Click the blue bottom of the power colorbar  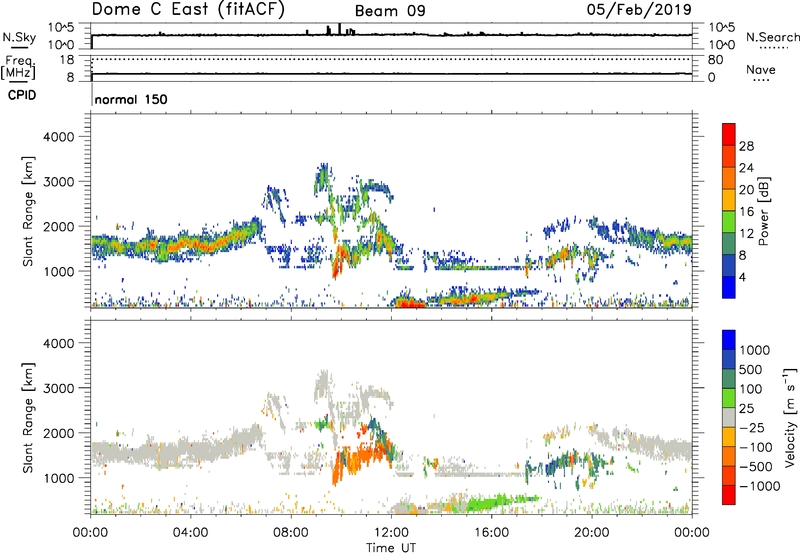(729, 287)
